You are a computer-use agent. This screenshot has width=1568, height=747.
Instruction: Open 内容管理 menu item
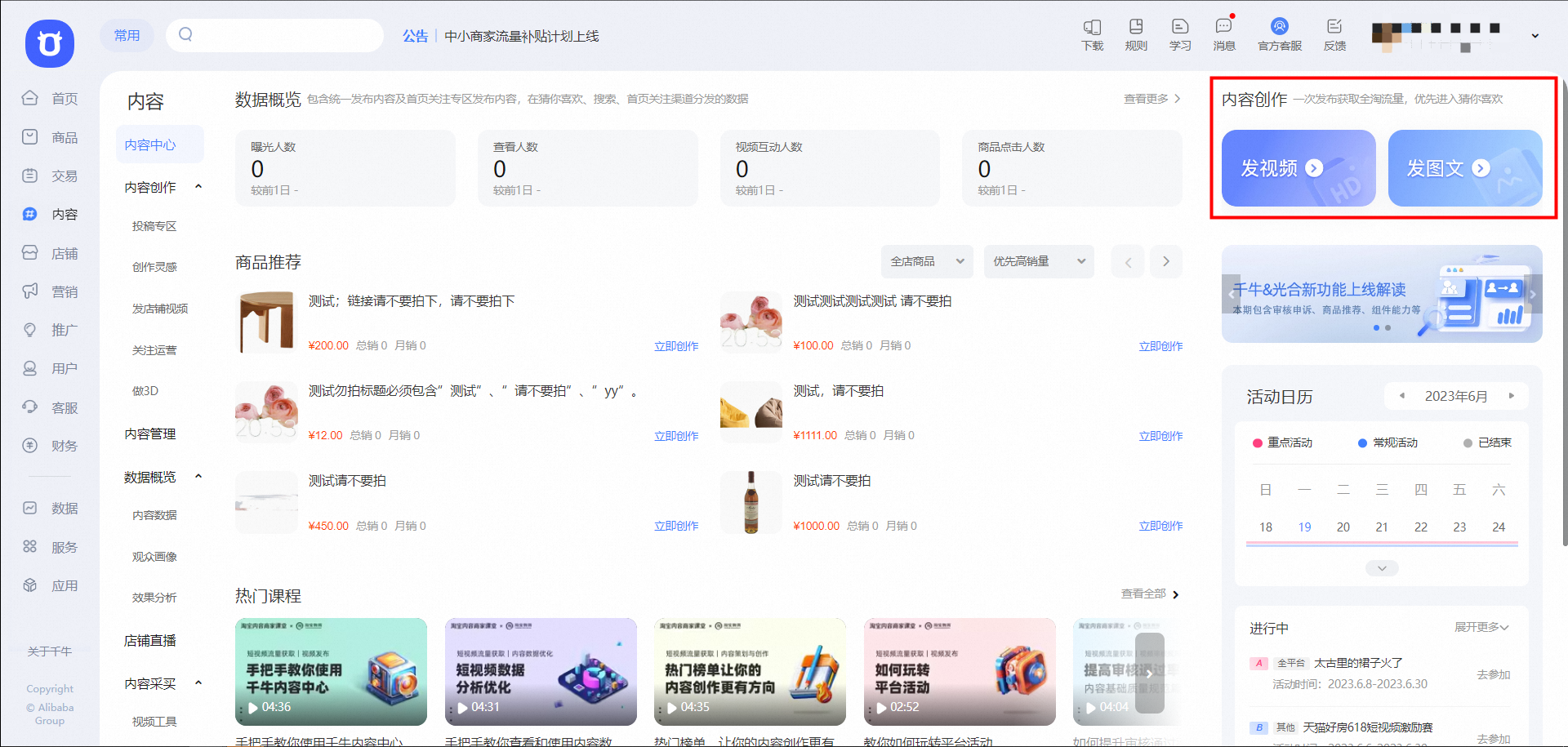tap(150, 434)
